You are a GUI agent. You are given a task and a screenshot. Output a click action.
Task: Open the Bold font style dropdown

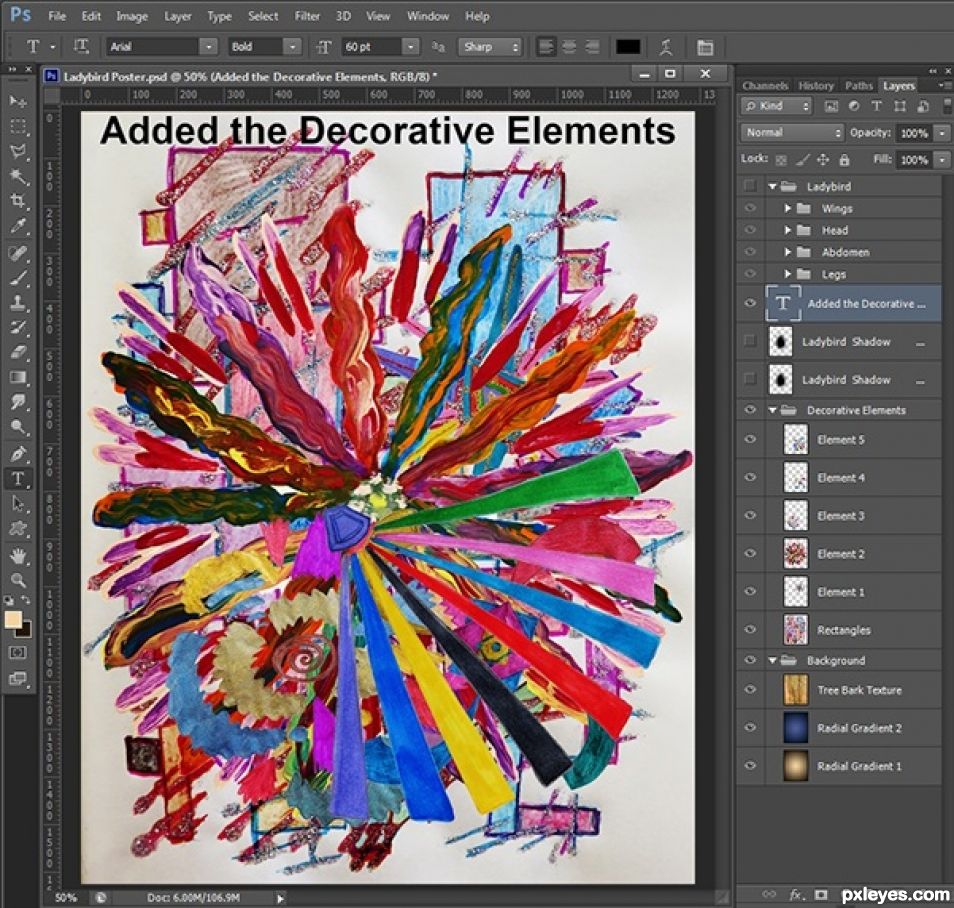coord(293,47)
